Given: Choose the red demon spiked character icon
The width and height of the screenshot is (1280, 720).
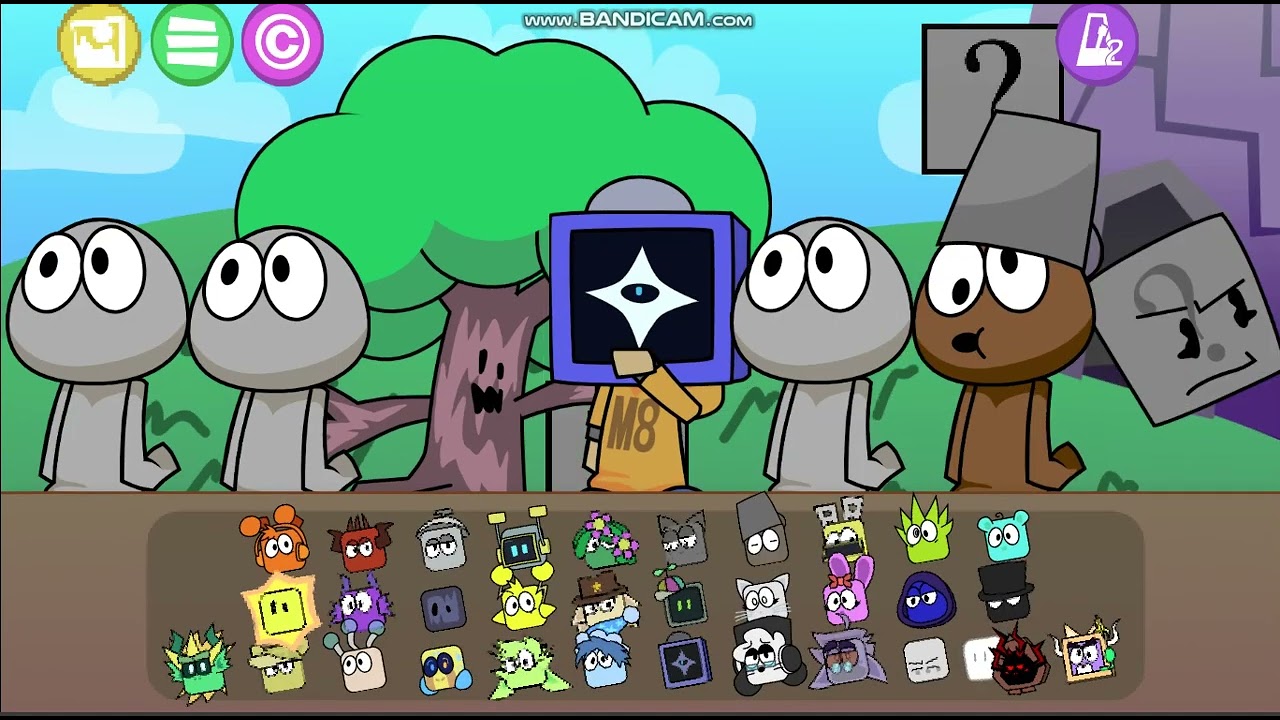Looking at the screenshot, I should (1019, 659).
